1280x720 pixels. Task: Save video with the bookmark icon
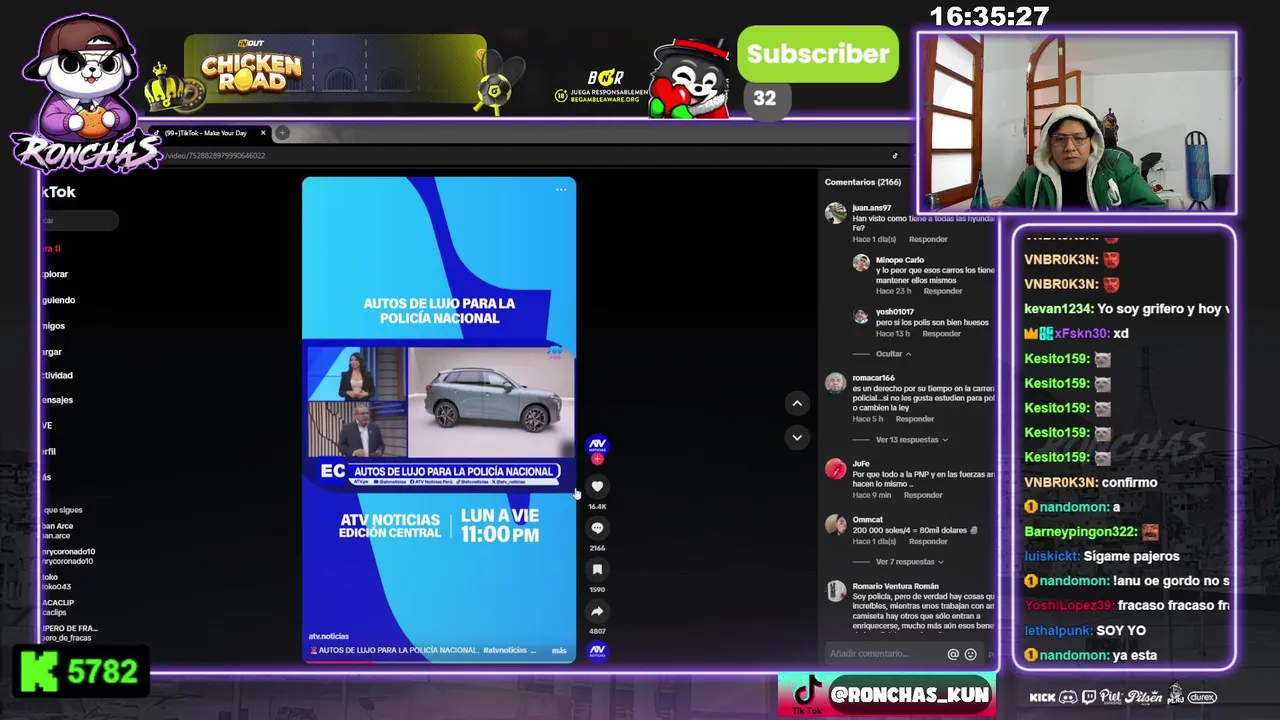[597, 570]
